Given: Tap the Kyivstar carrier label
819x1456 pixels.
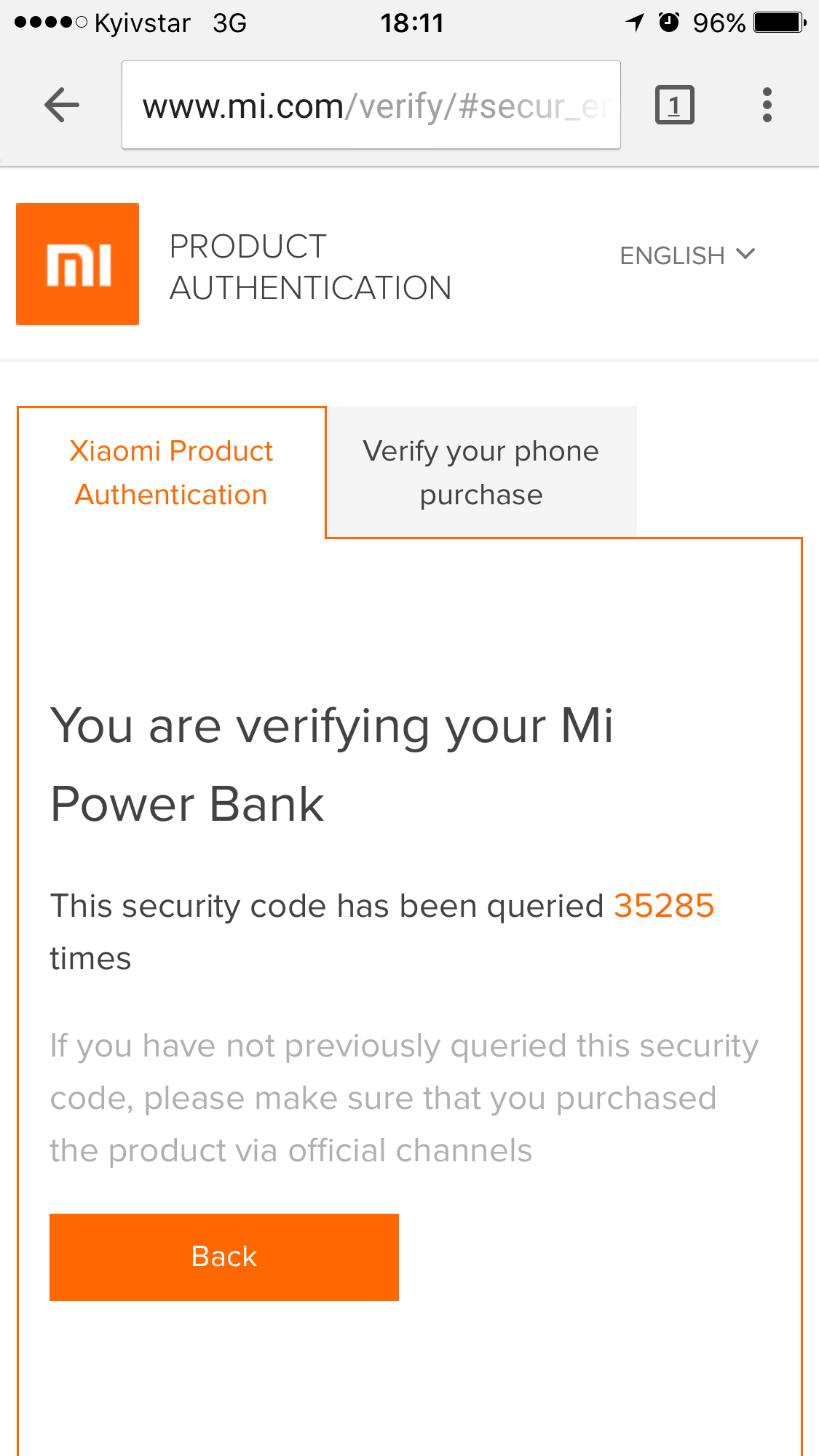Looking at the screenshot, I should (x=143, y=23).
